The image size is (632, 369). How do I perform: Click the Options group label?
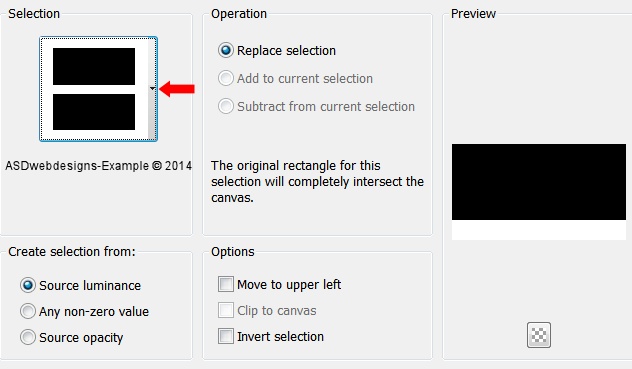click(x=233, y=252)
